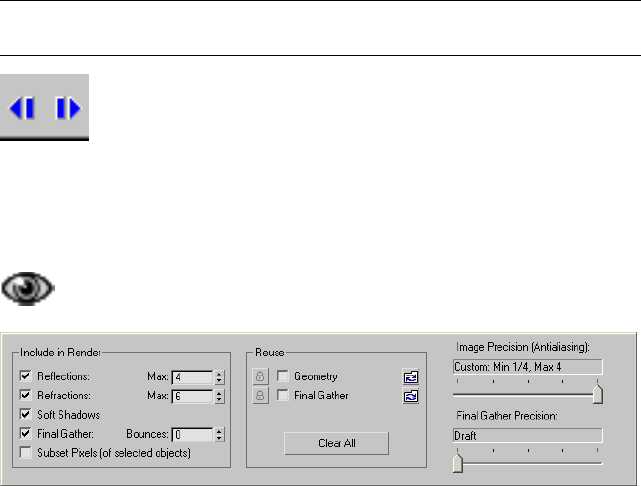Click the Refractions Max value field
This screenshot has width=641, height=486.
(x=192, y=396)
